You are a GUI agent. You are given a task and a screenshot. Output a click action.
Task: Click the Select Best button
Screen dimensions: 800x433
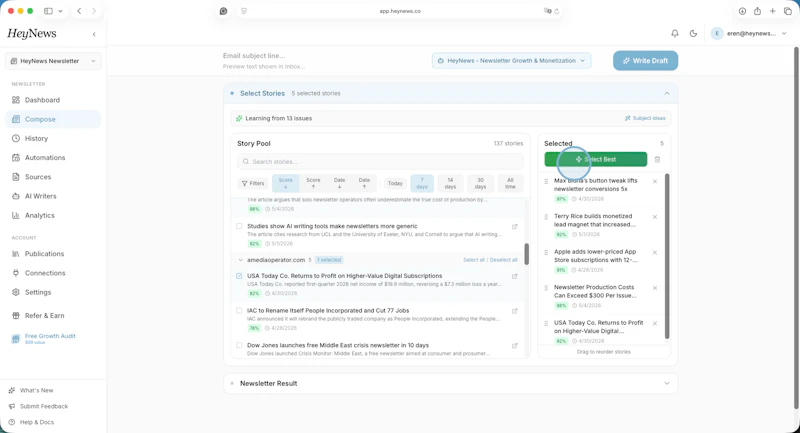pos(595,159)
